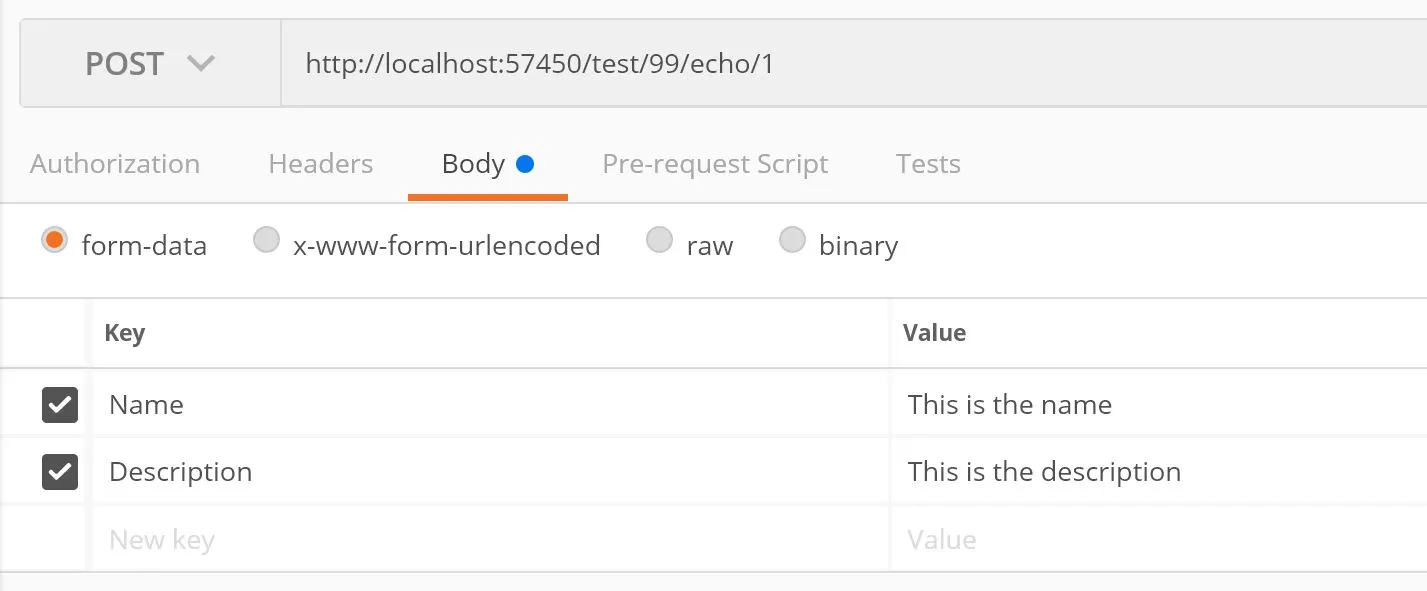The height and width of the screenshot is (591, 1427).
Task: Select the form-data radio button
Action: 54,241
